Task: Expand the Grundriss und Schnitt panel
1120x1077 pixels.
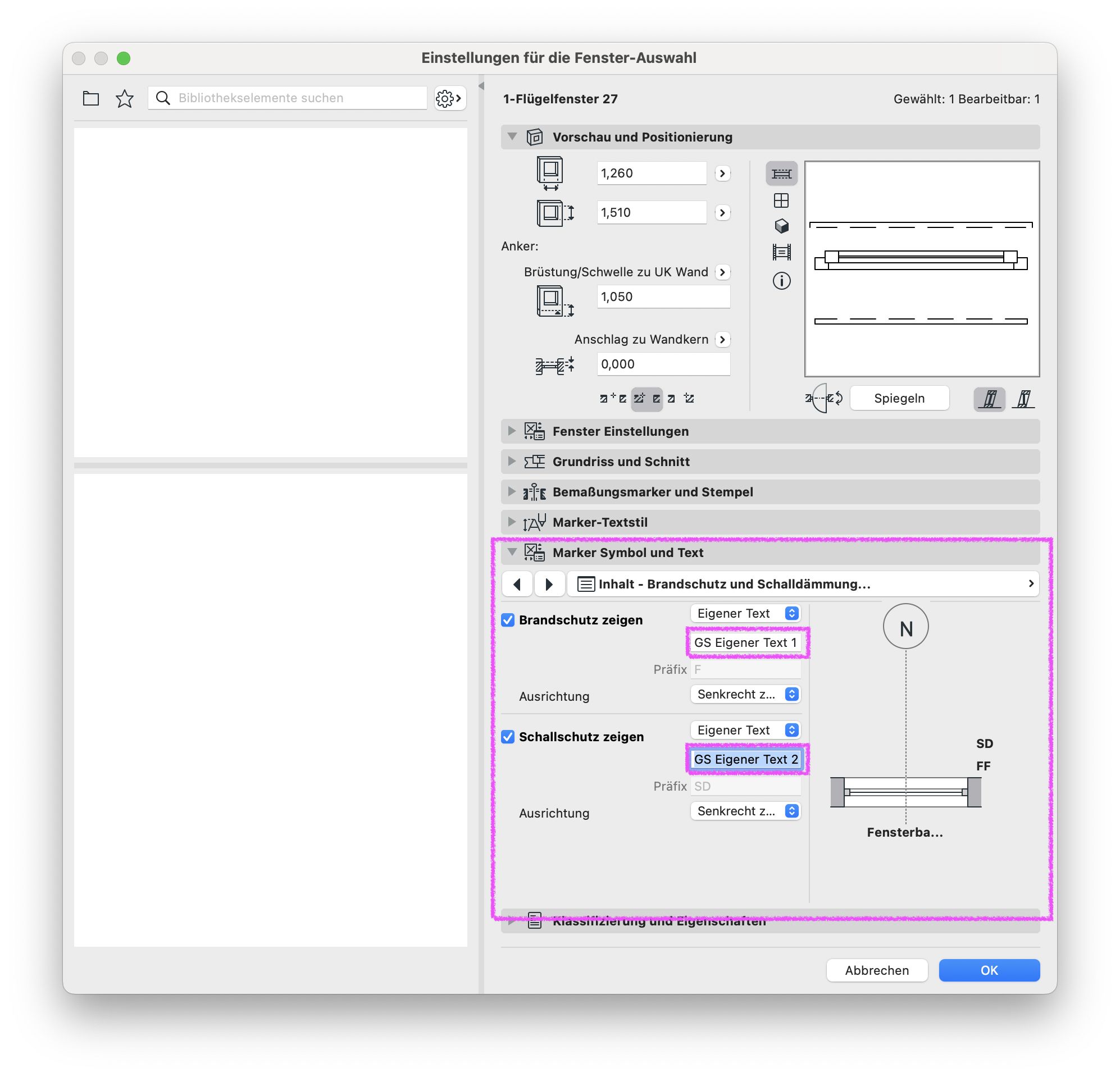Action: pyautogui.click(x=512, y=461)
